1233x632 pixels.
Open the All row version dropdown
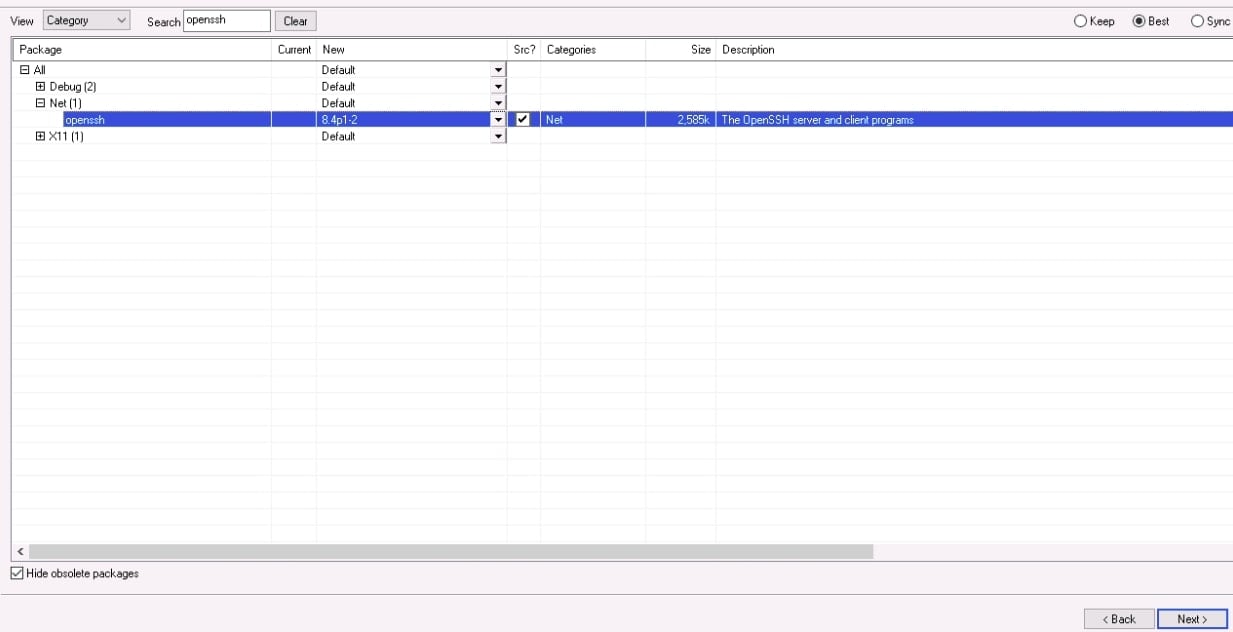(498, 70)
